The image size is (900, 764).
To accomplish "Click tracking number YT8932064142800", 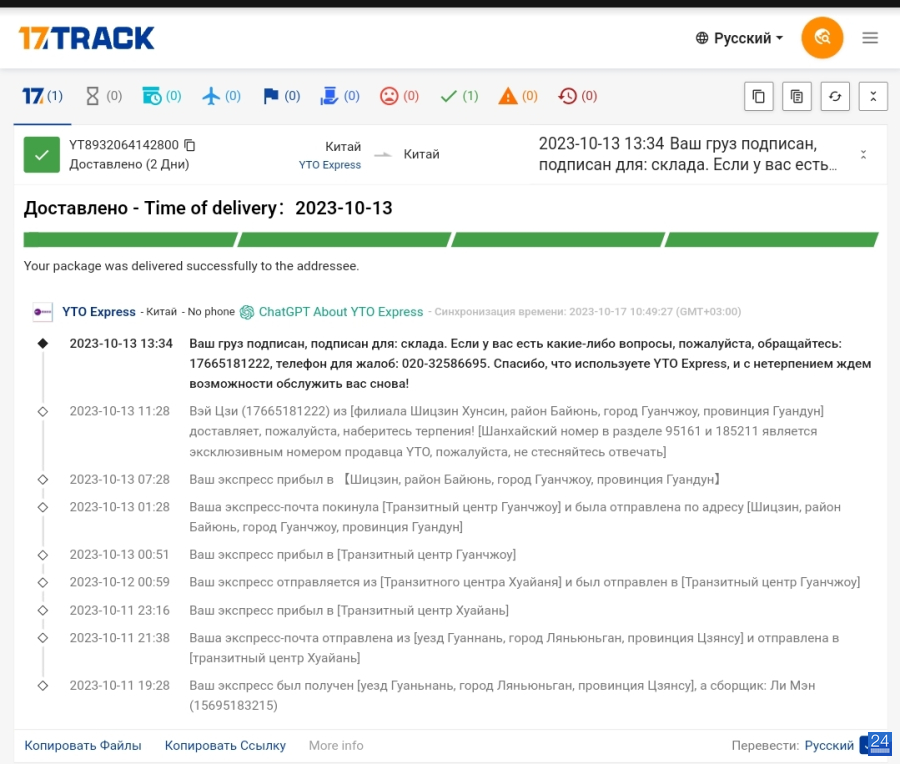I will (124, 145).
